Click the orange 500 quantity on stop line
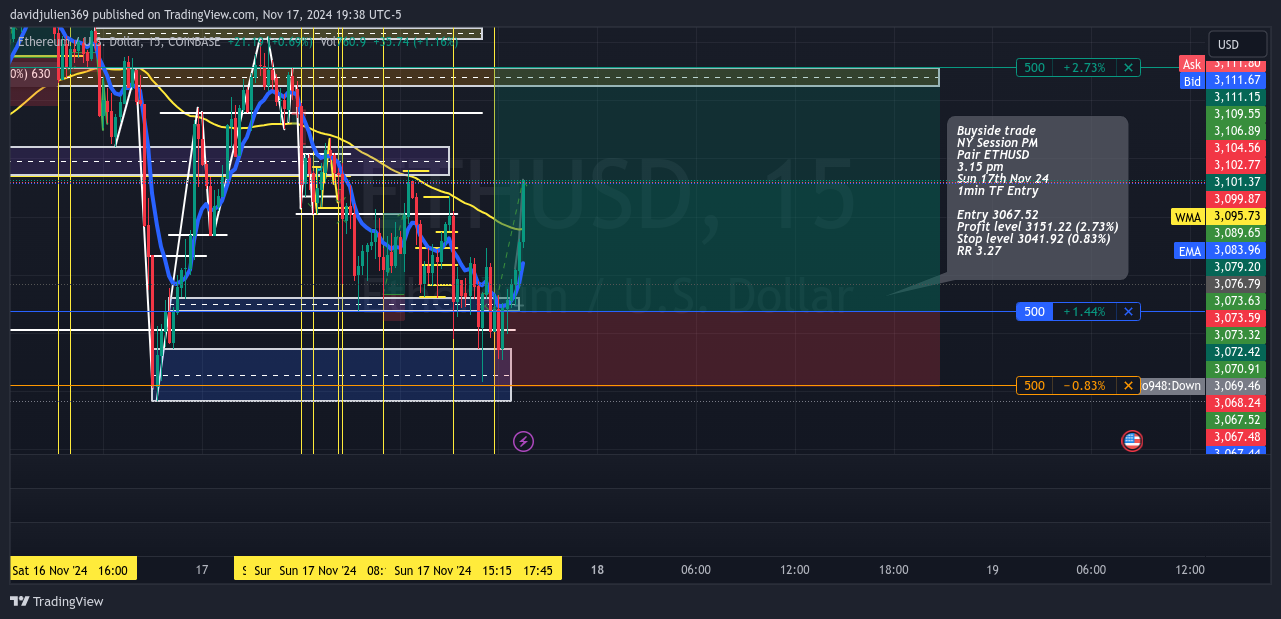The height and width of the screenshot is (619, 1281). tap(1035, 386)
